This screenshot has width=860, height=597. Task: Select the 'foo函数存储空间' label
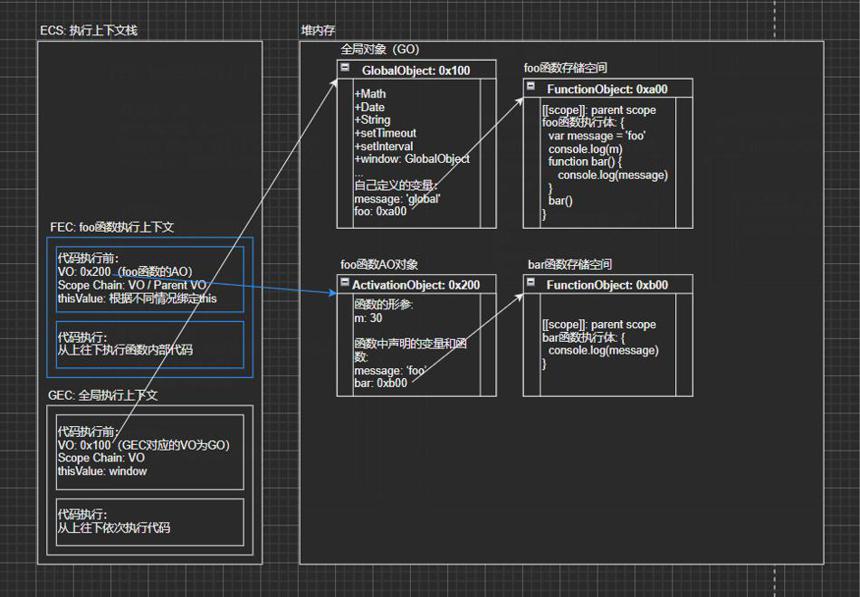tap(565, 68)
